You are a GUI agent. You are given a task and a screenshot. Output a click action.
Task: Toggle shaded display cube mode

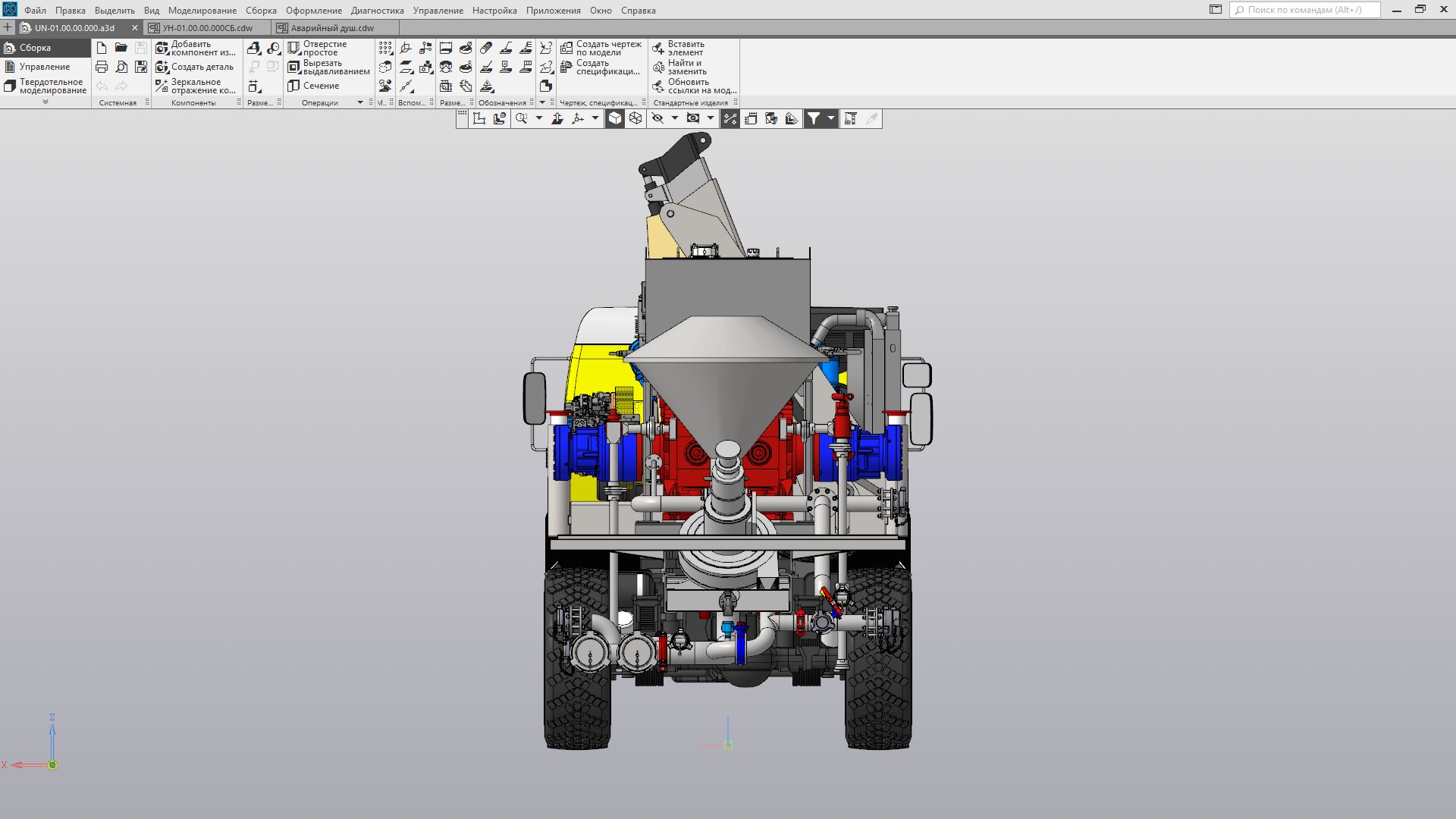pos(615,118)
